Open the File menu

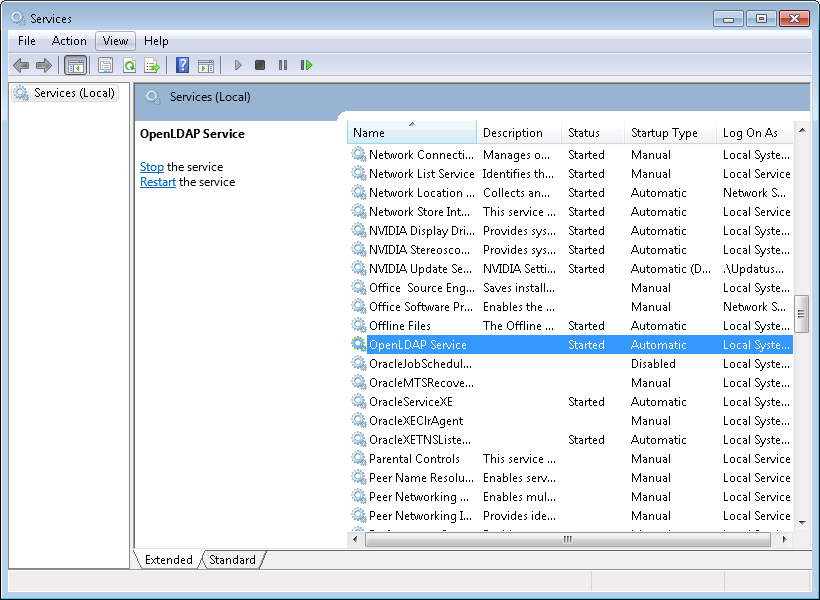[27, 41]
